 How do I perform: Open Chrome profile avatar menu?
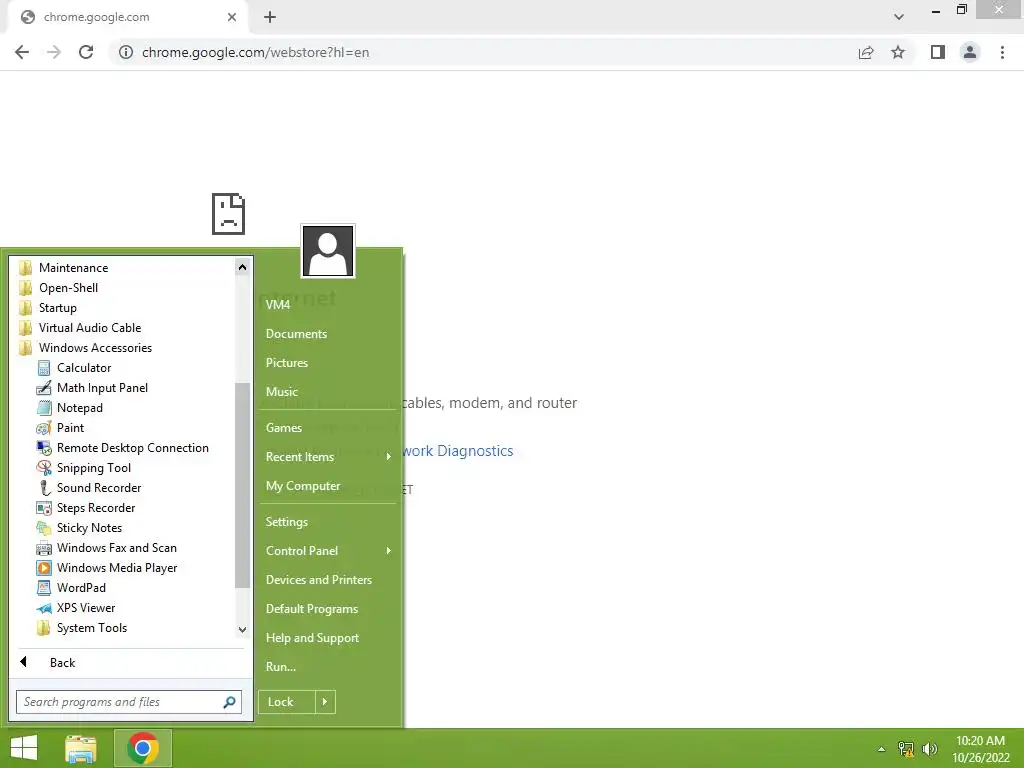tap(970, 52)
